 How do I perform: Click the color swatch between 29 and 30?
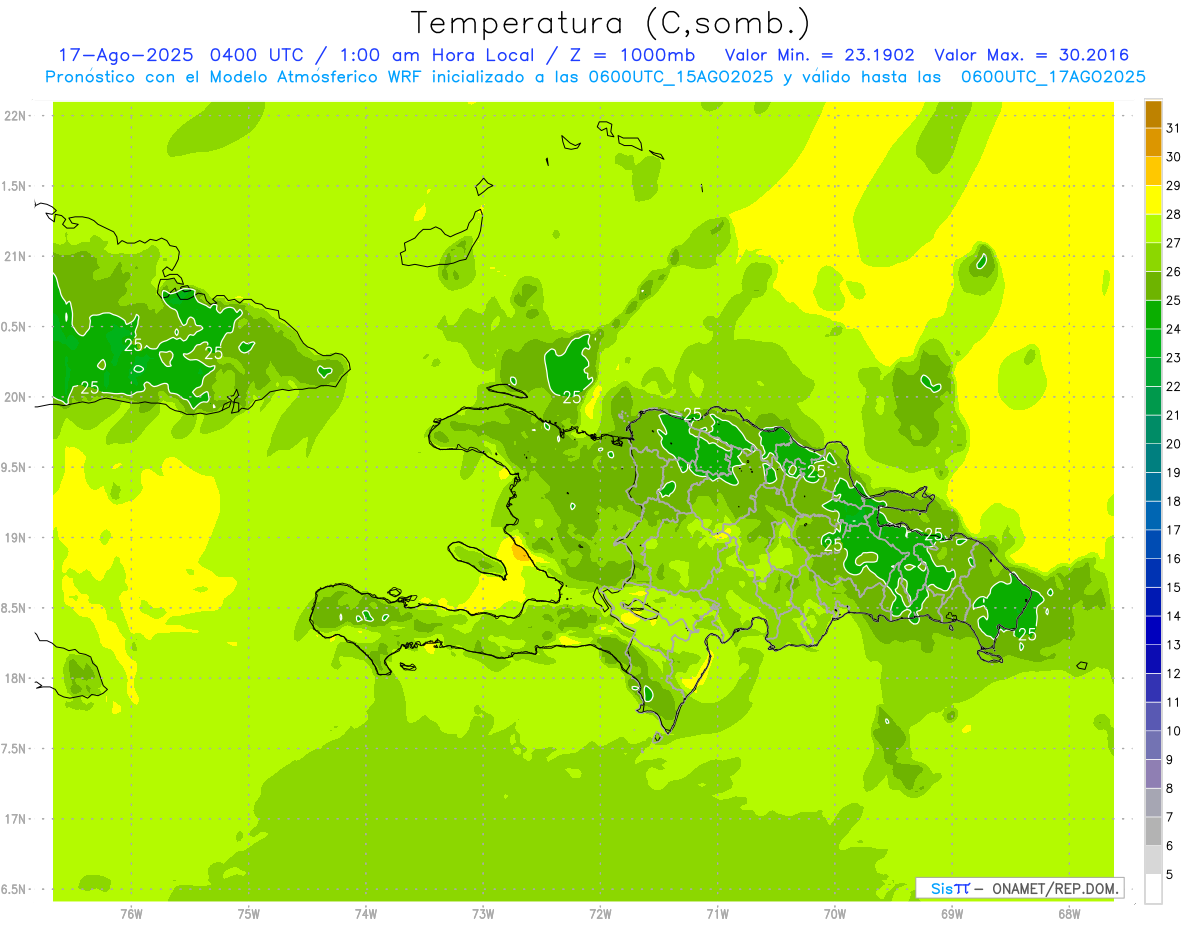tap(1153, 171)
